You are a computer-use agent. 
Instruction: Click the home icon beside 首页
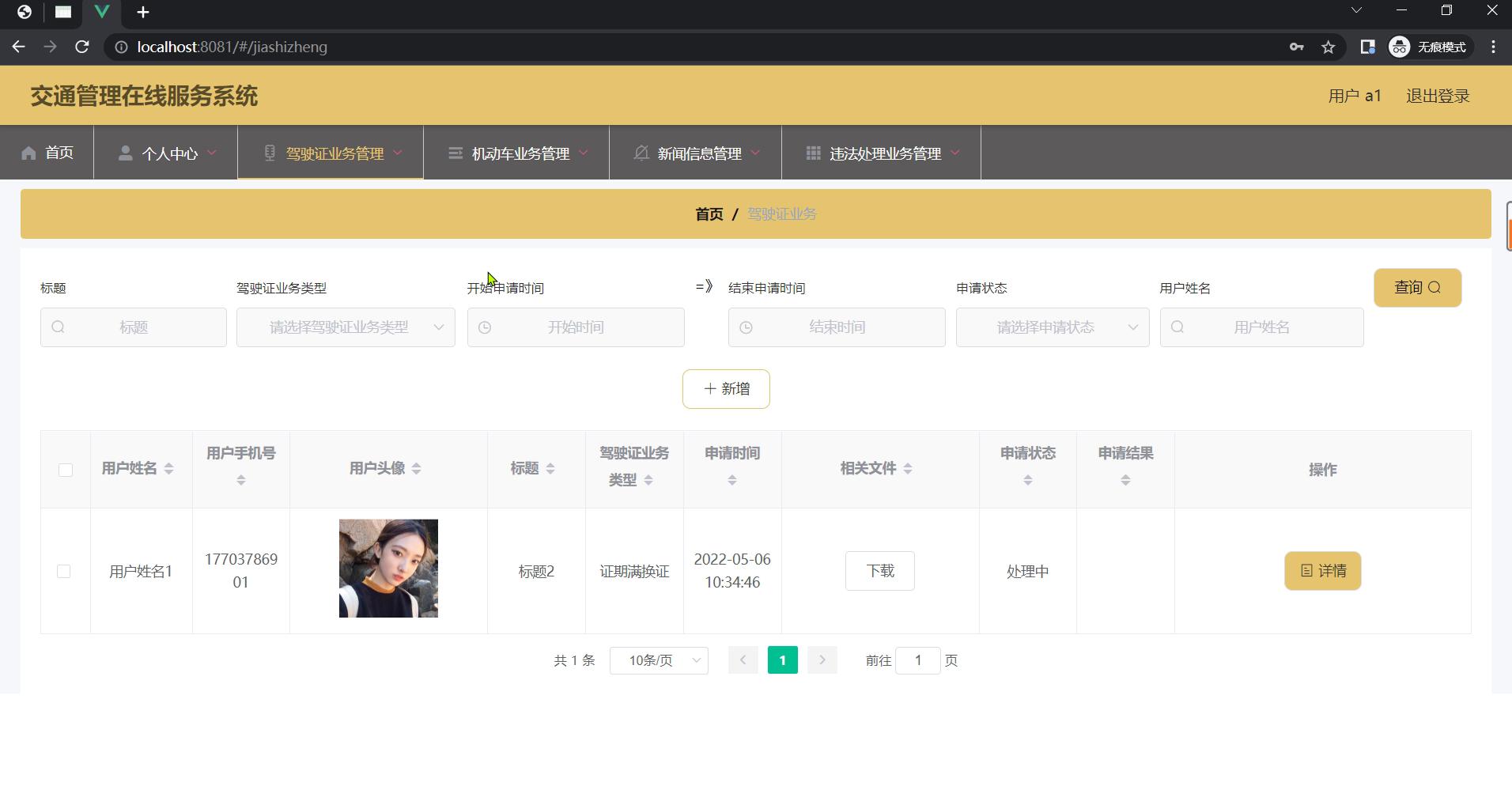28,153
